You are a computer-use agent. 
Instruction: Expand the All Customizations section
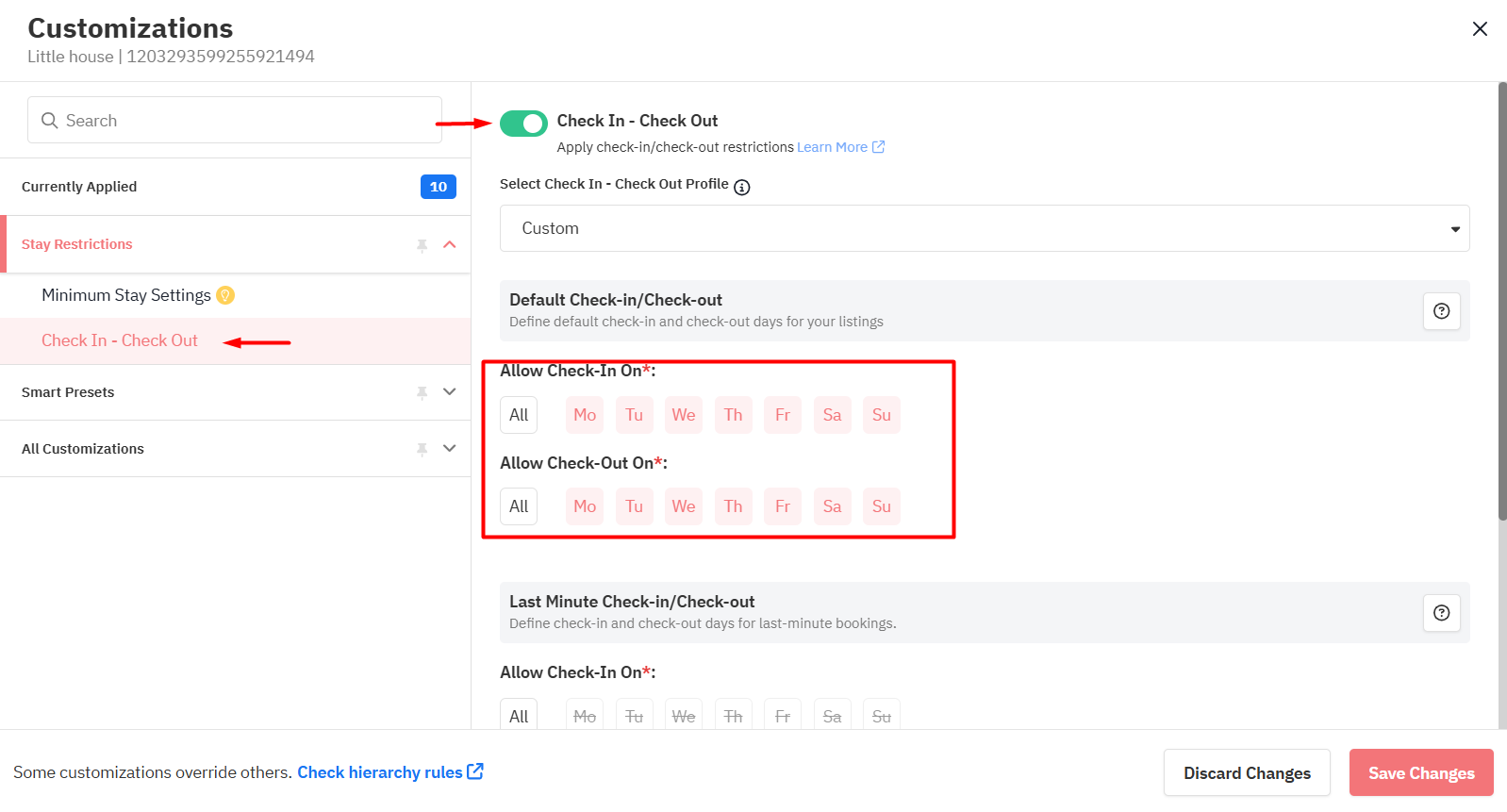point(450,449)
